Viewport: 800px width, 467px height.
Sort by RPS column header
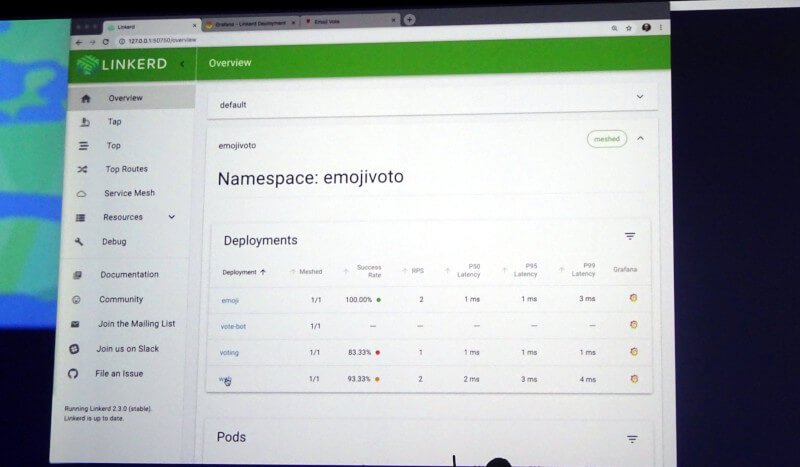click(413, 271)
